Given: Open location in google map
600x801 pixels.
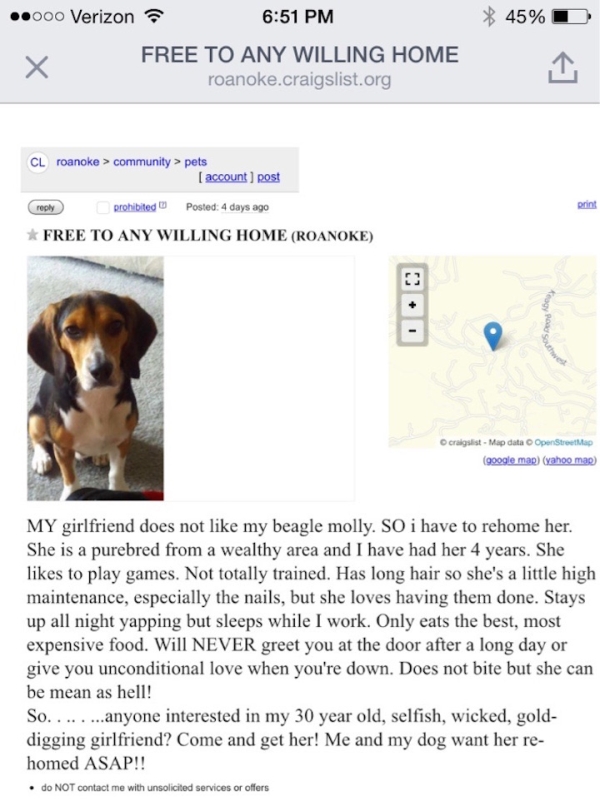Looking at the screenshot, I should tap(511, 460).
